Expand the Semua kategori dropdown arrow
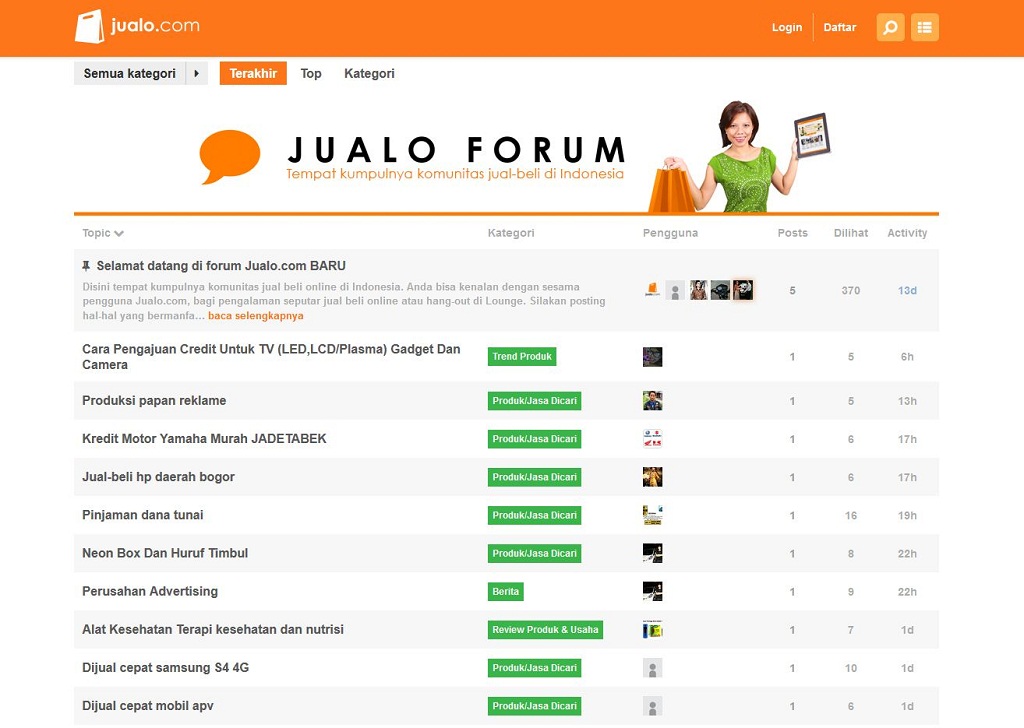1024x728 pixels. 197,73
